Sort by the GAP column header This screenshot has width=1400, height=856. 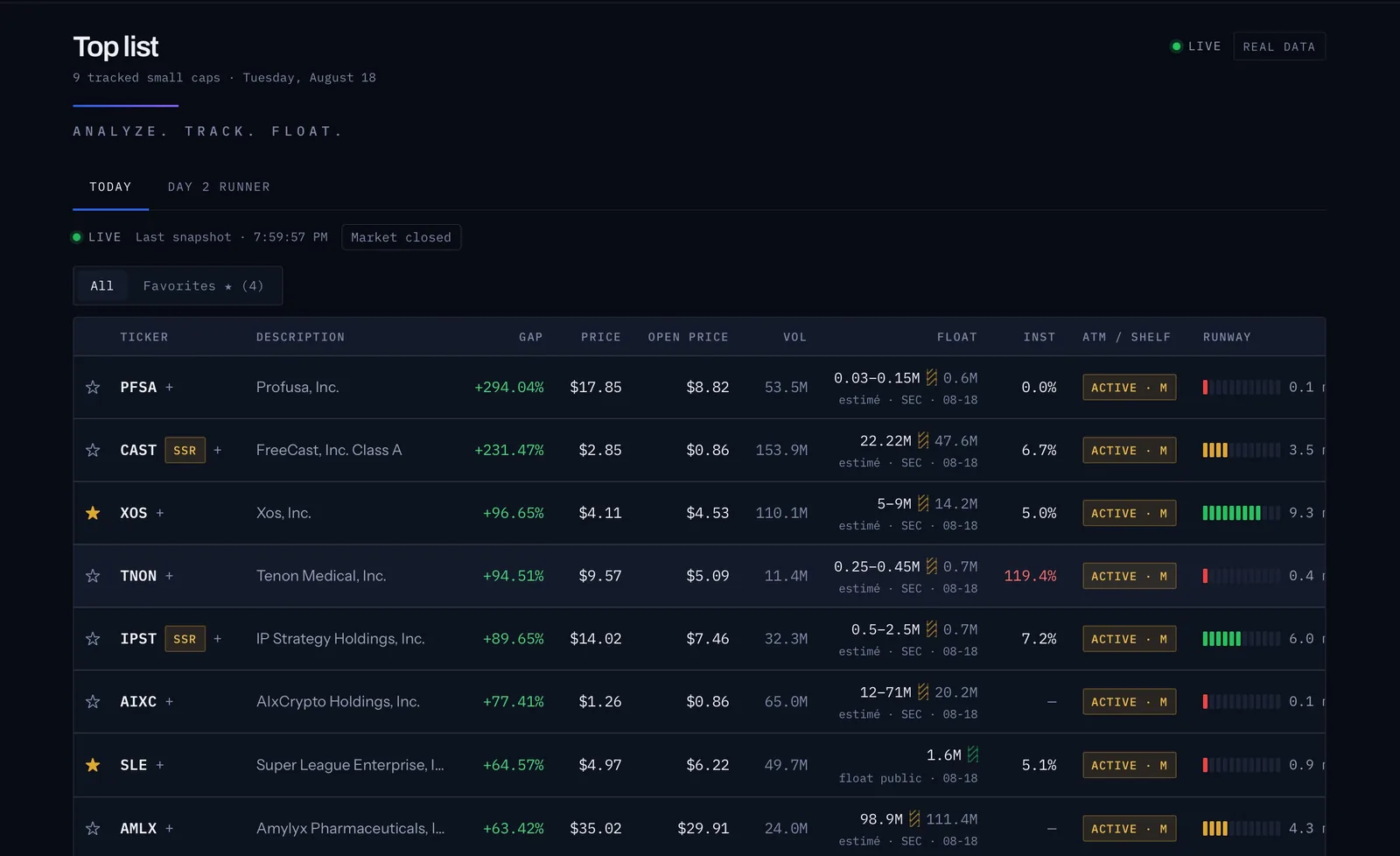[x=530, y=337]
